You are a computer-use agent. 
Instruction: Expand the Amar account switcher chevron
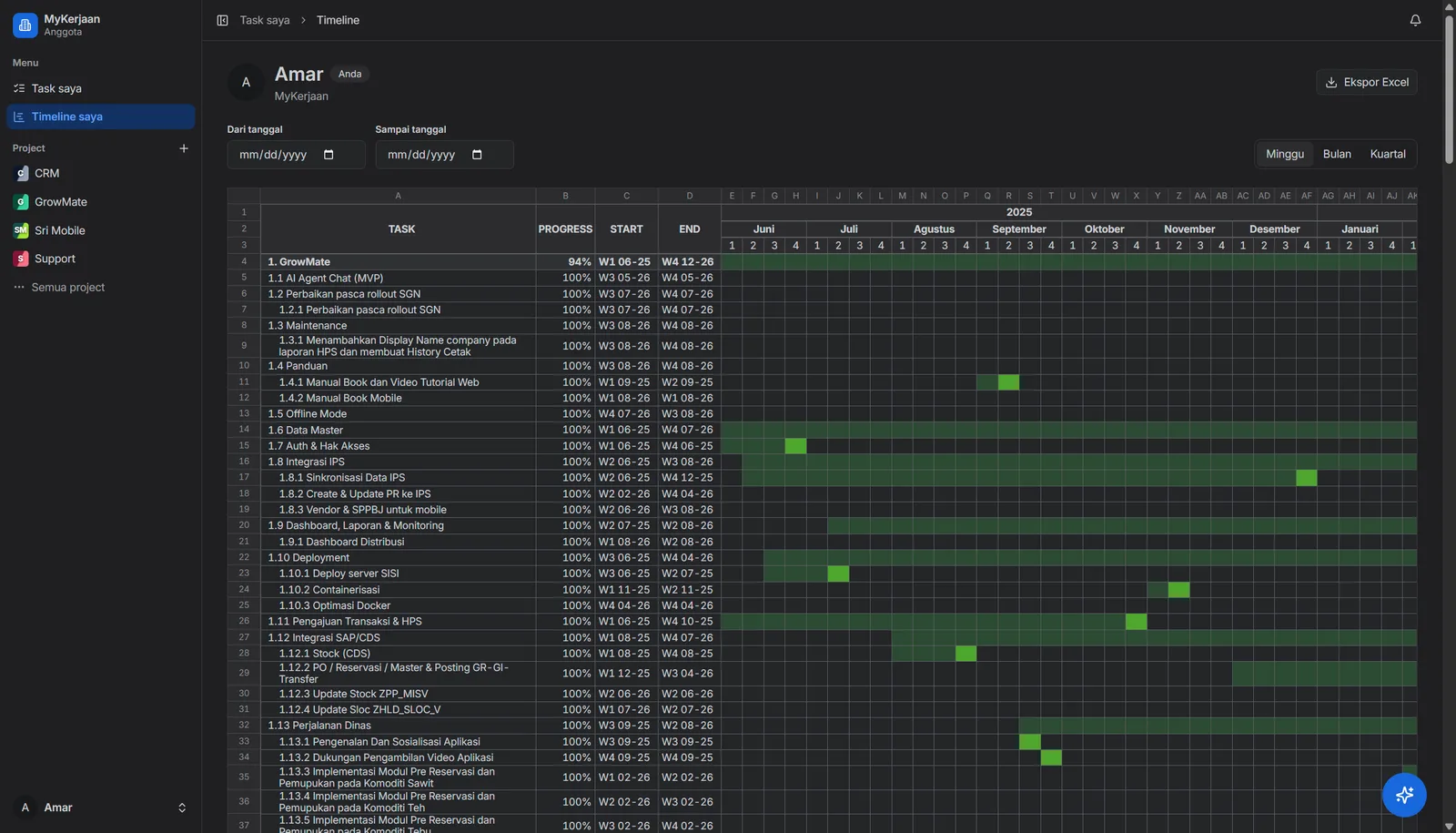click(182, 808)
